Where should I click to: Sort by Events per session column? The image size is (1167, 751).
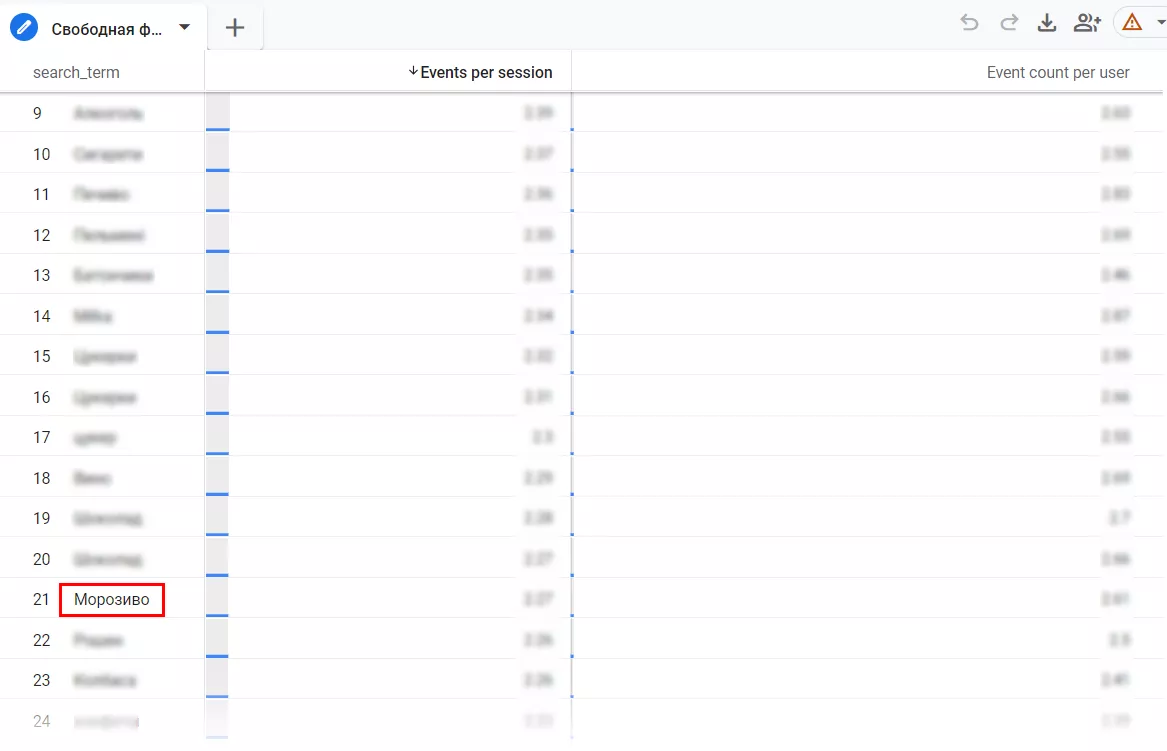coord(486,72)
